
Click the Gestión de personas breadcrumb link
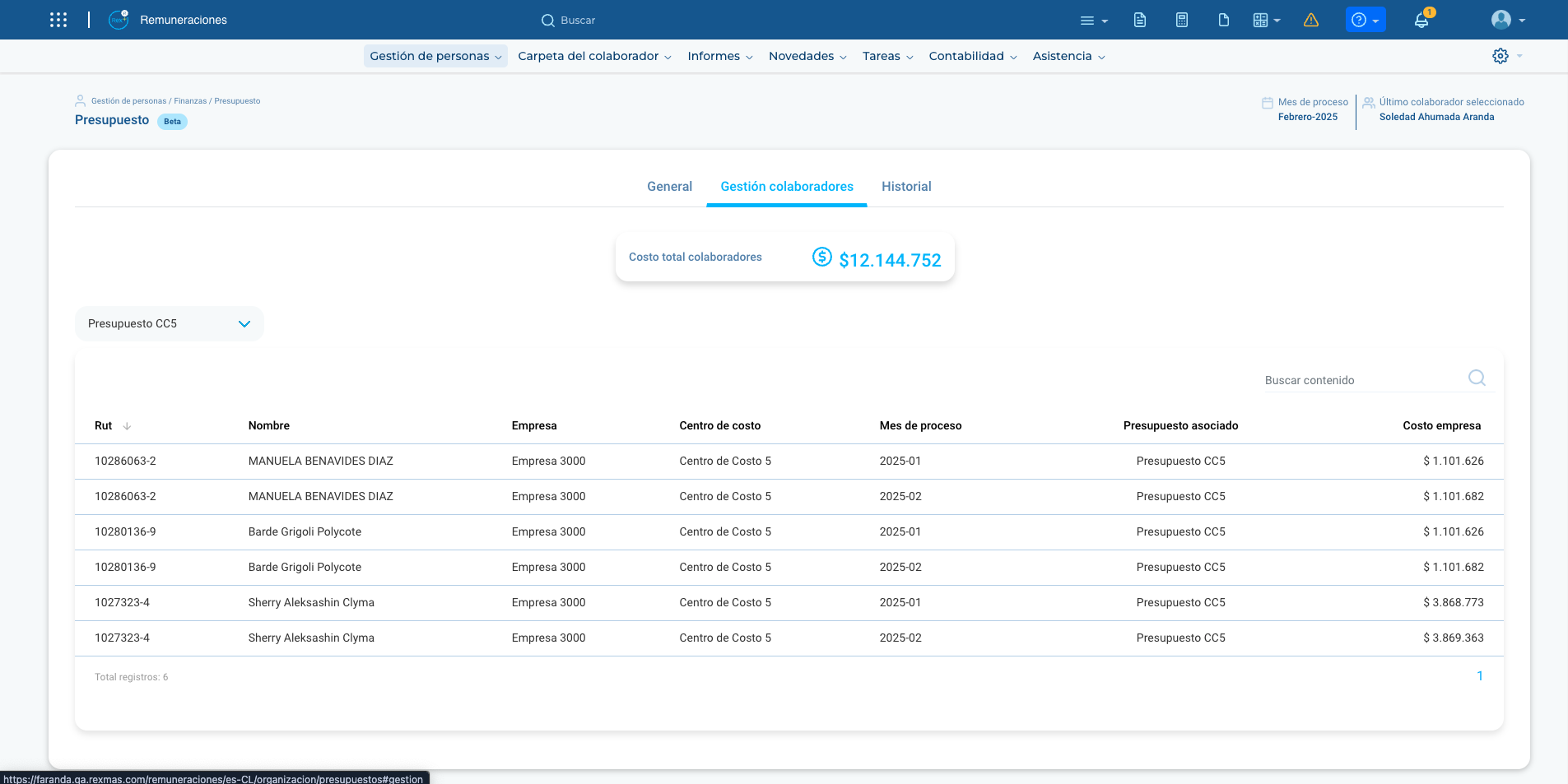pyautogui.click(x=128, y=101)
